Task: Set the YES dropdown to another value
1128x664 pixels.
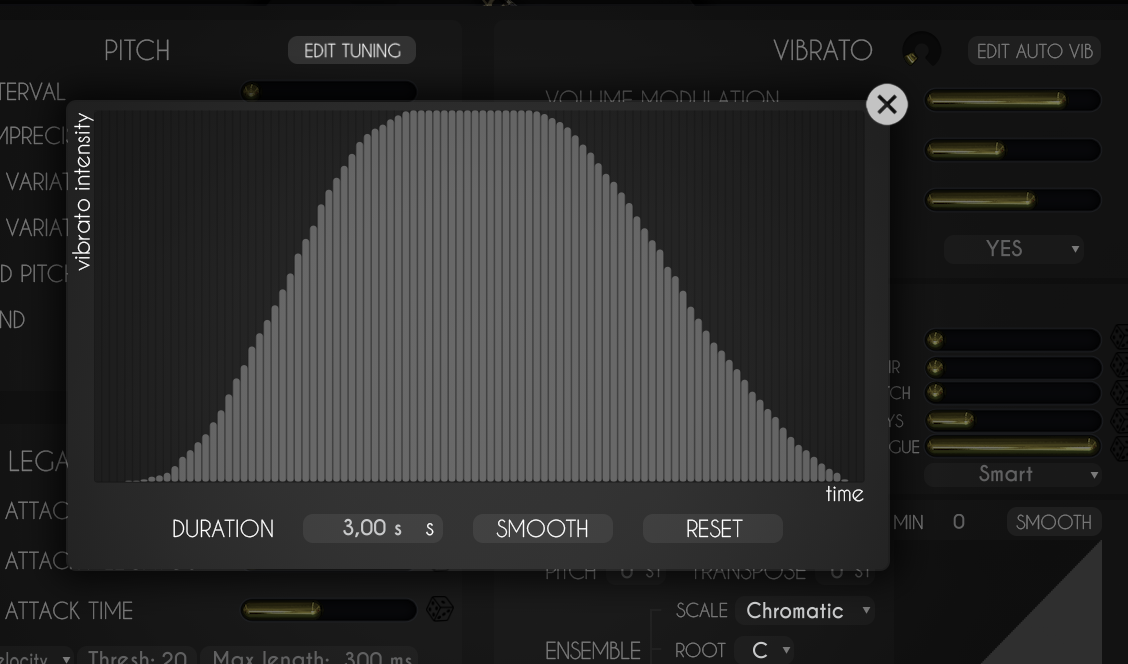Action: pyautogui.click(x=1013, y=249)
